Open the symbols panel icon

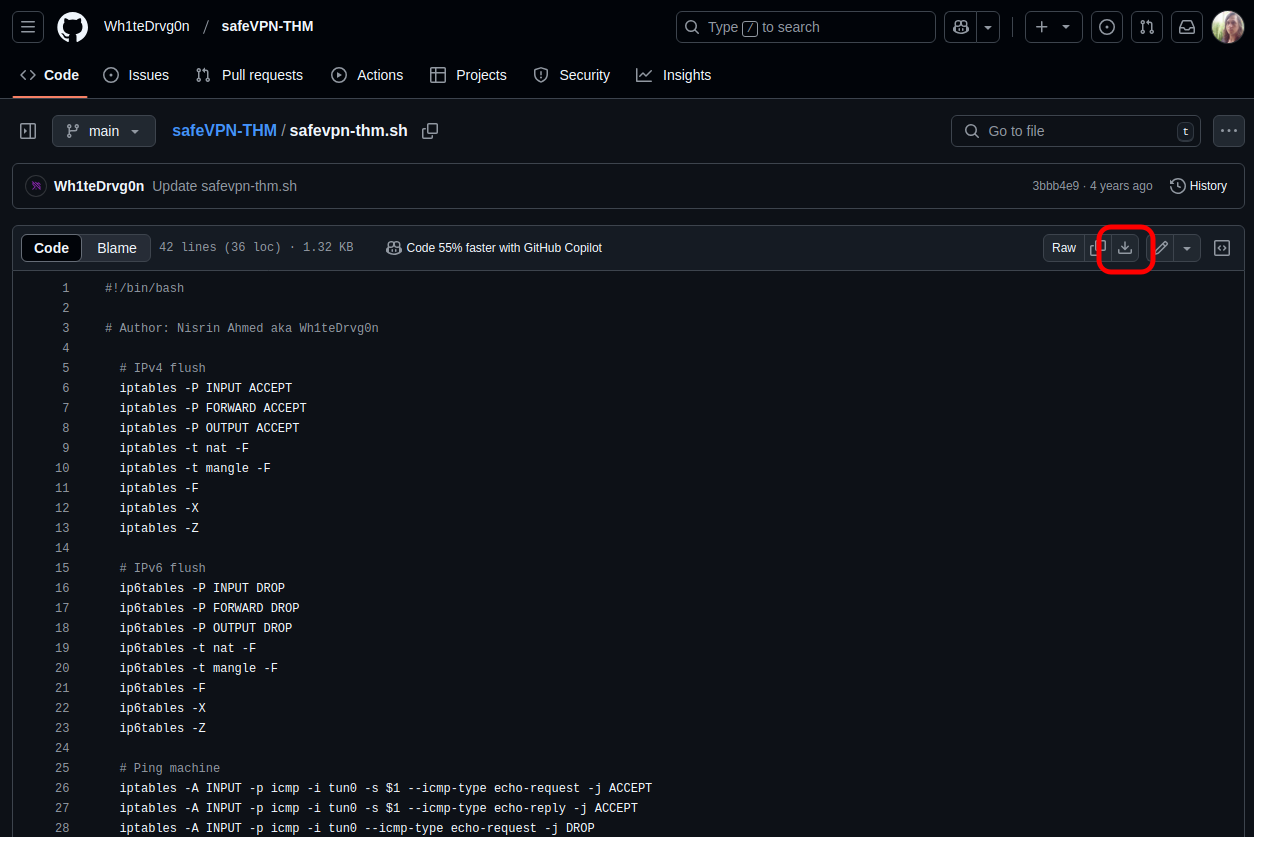[x=1222, y=248]
